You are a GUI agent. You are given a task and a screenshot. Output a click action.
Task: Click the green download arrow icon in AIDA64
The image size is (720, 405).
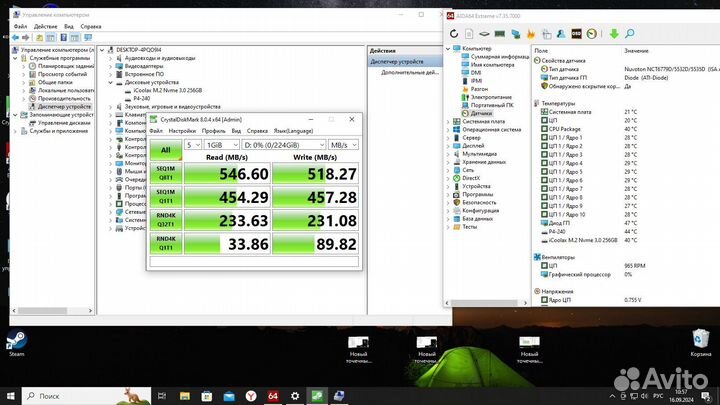[614, 34]
